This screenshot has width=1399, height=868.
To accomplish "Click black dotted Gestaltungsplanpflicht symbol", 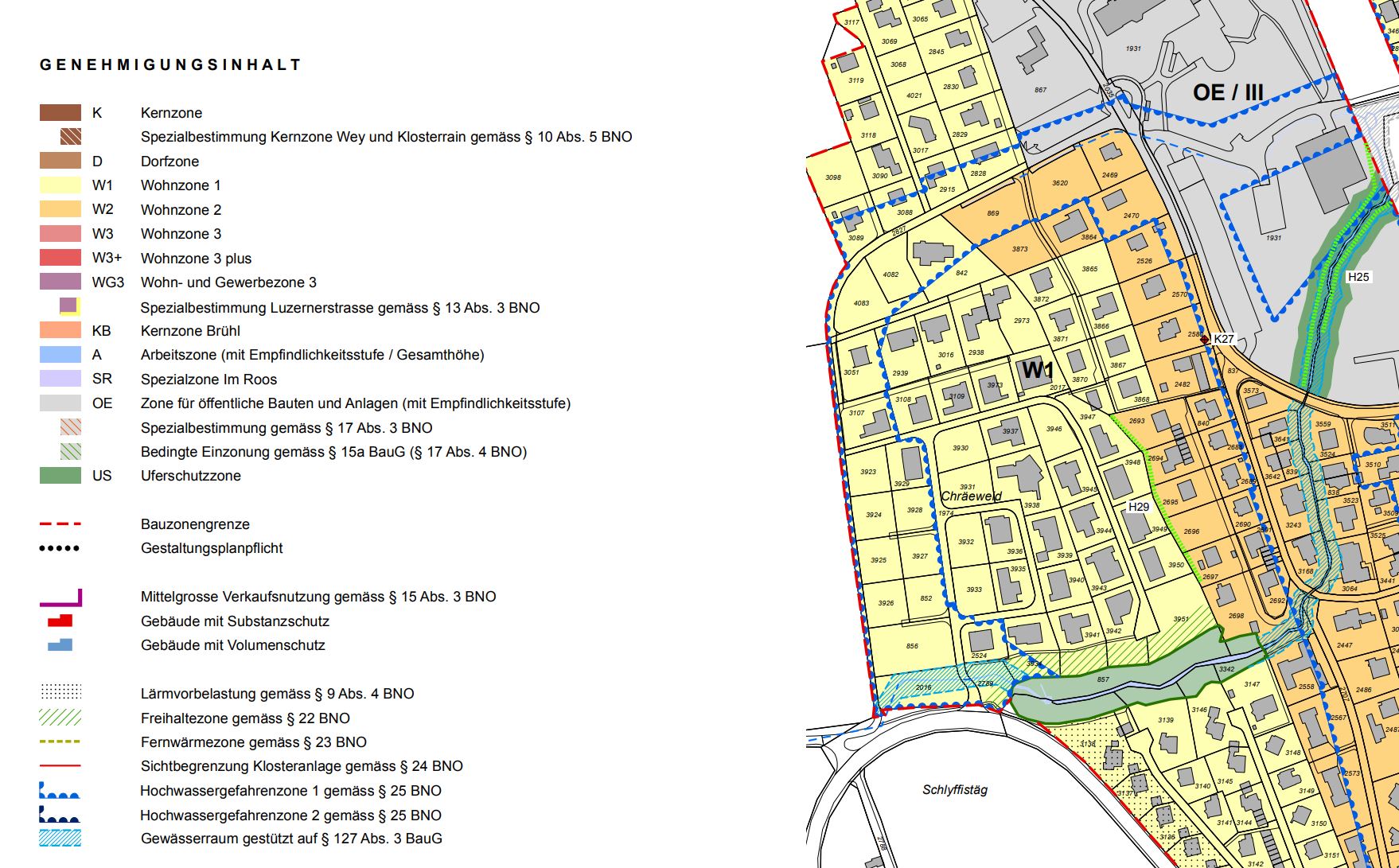I will pyautogui.click(x=60, y=548).
